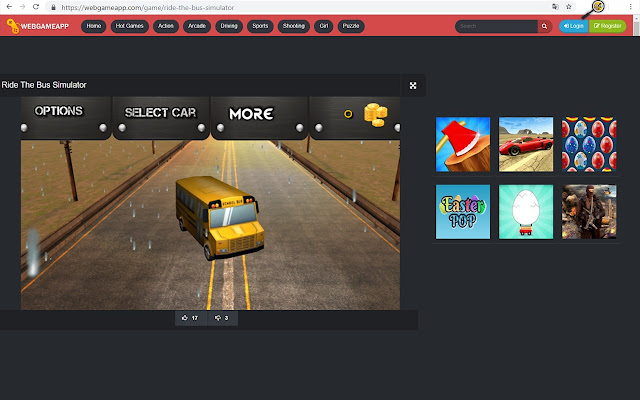
Task: Click the padlock site info icon
Action: pyautogui.click(x=53, y=7)
